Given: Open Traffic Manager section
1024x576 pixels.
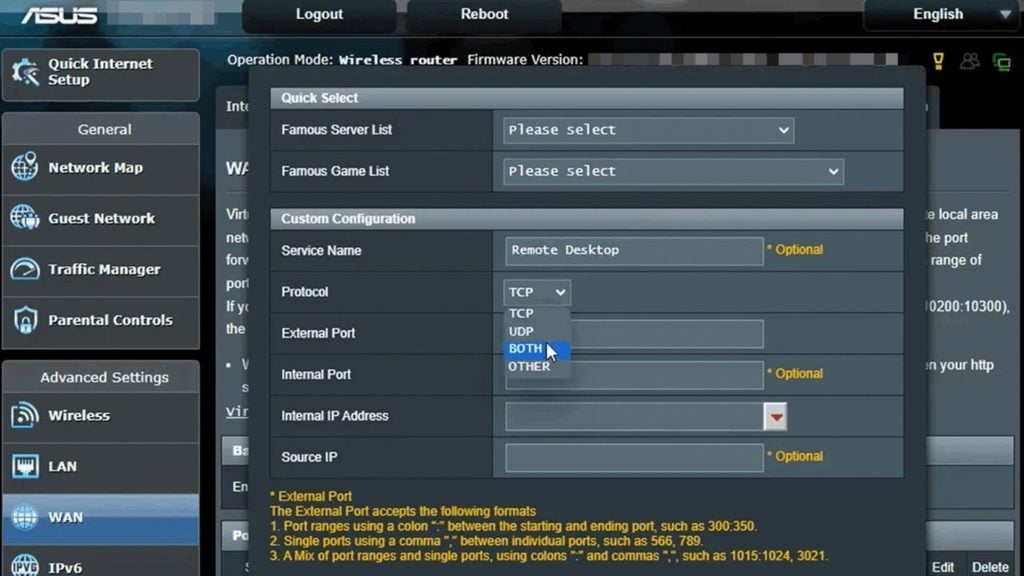Looking at the screenshot, I should coord(101,270).
